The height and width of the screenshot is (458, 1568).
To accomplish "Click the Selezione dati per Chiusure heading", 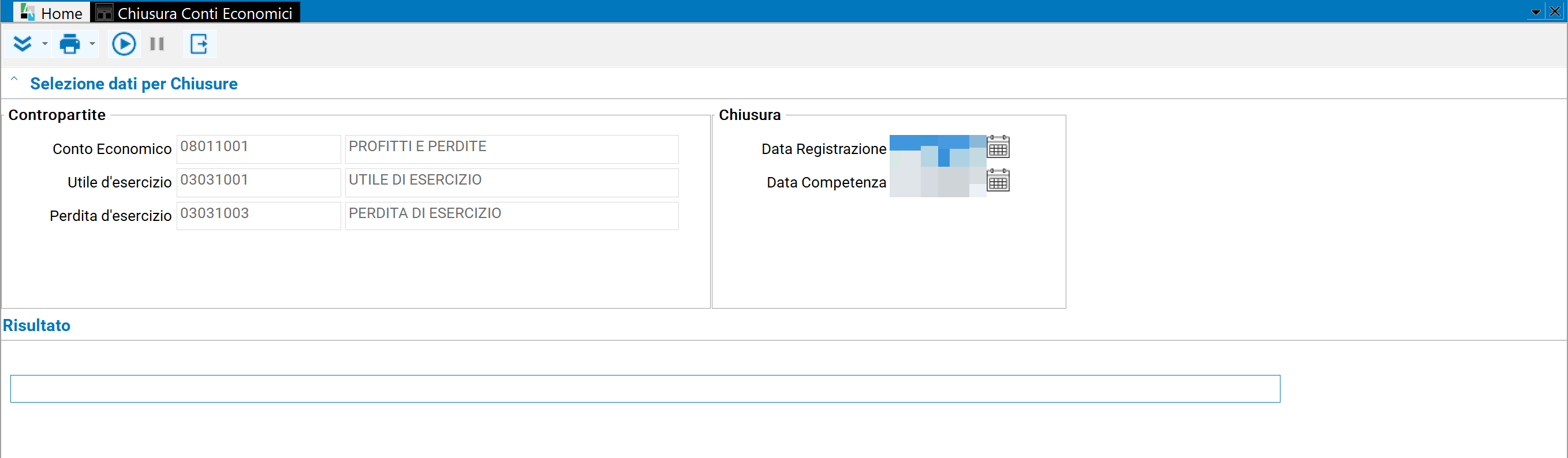I will click(x=134, y=83).
